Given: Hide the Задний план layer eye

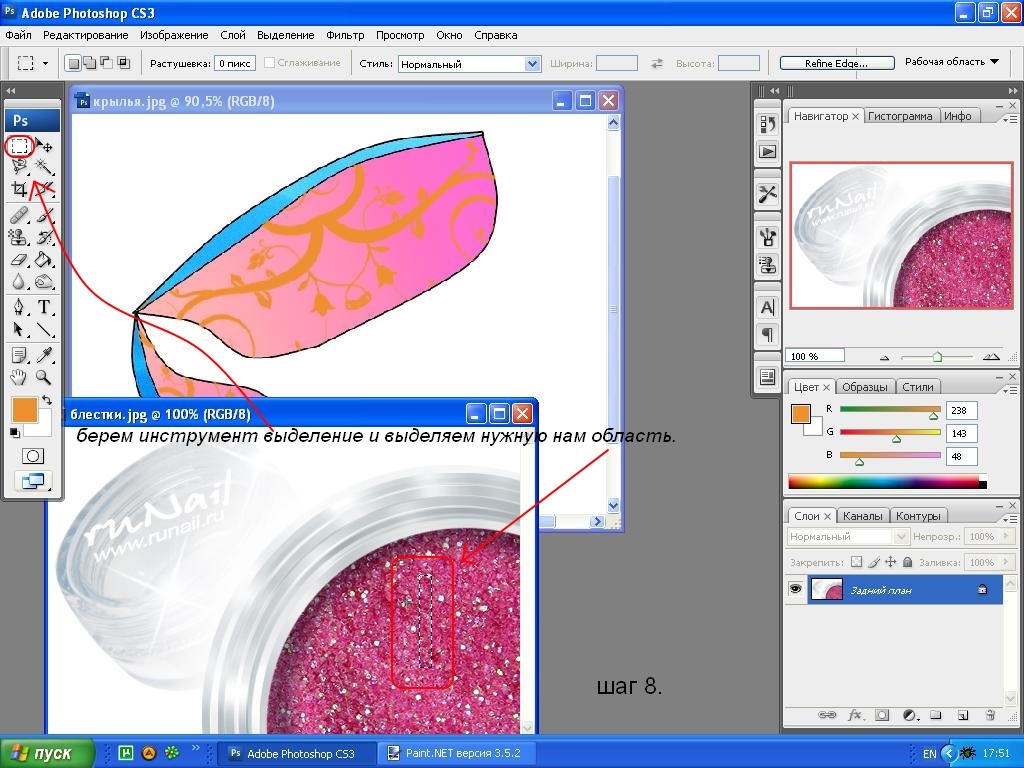Looking at the screenshot, I should tap(796, 590).
